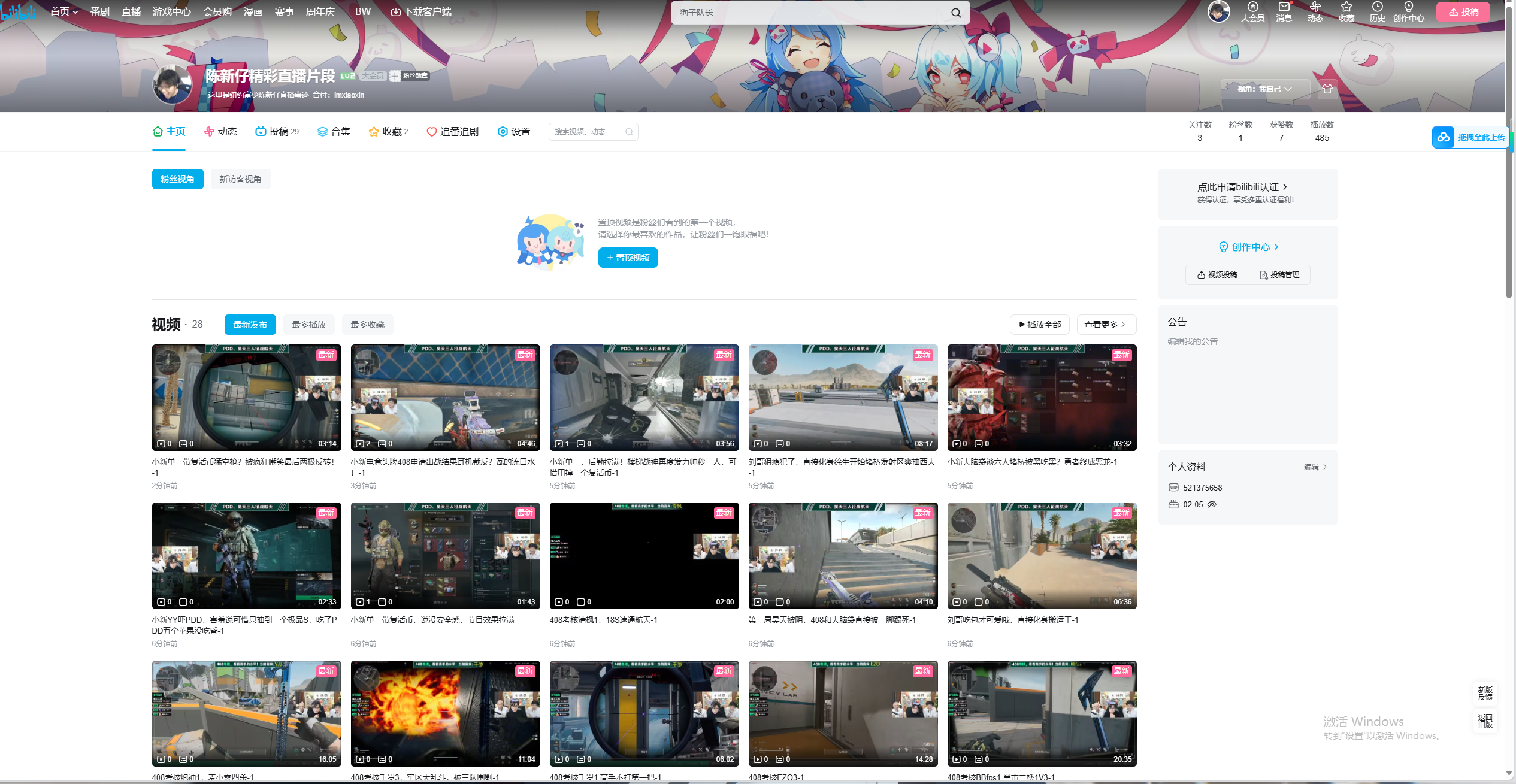Click the shirt skin icon on banner
The image size is (1516, 784).
pyautogui.click(x=1327, y=89)
